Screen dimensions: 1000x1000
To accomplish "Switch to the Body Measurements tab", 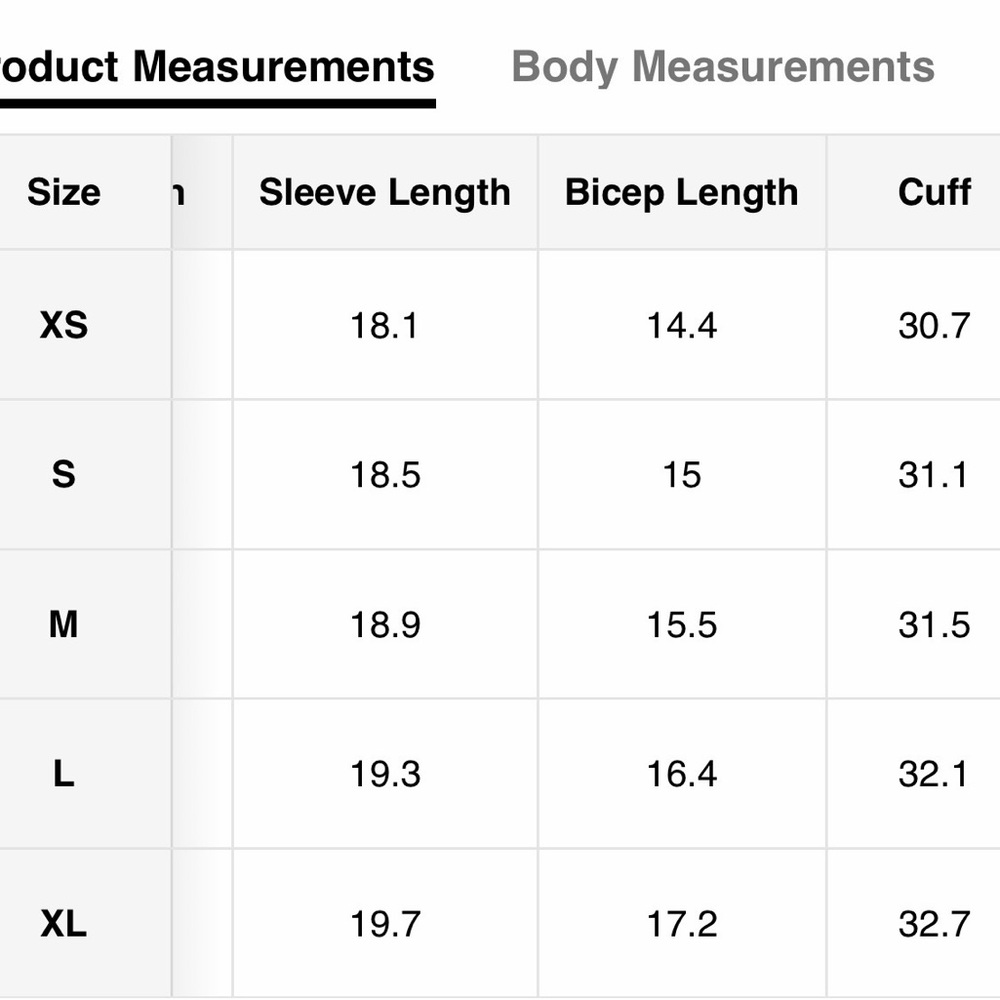I will tap(723, 67).
